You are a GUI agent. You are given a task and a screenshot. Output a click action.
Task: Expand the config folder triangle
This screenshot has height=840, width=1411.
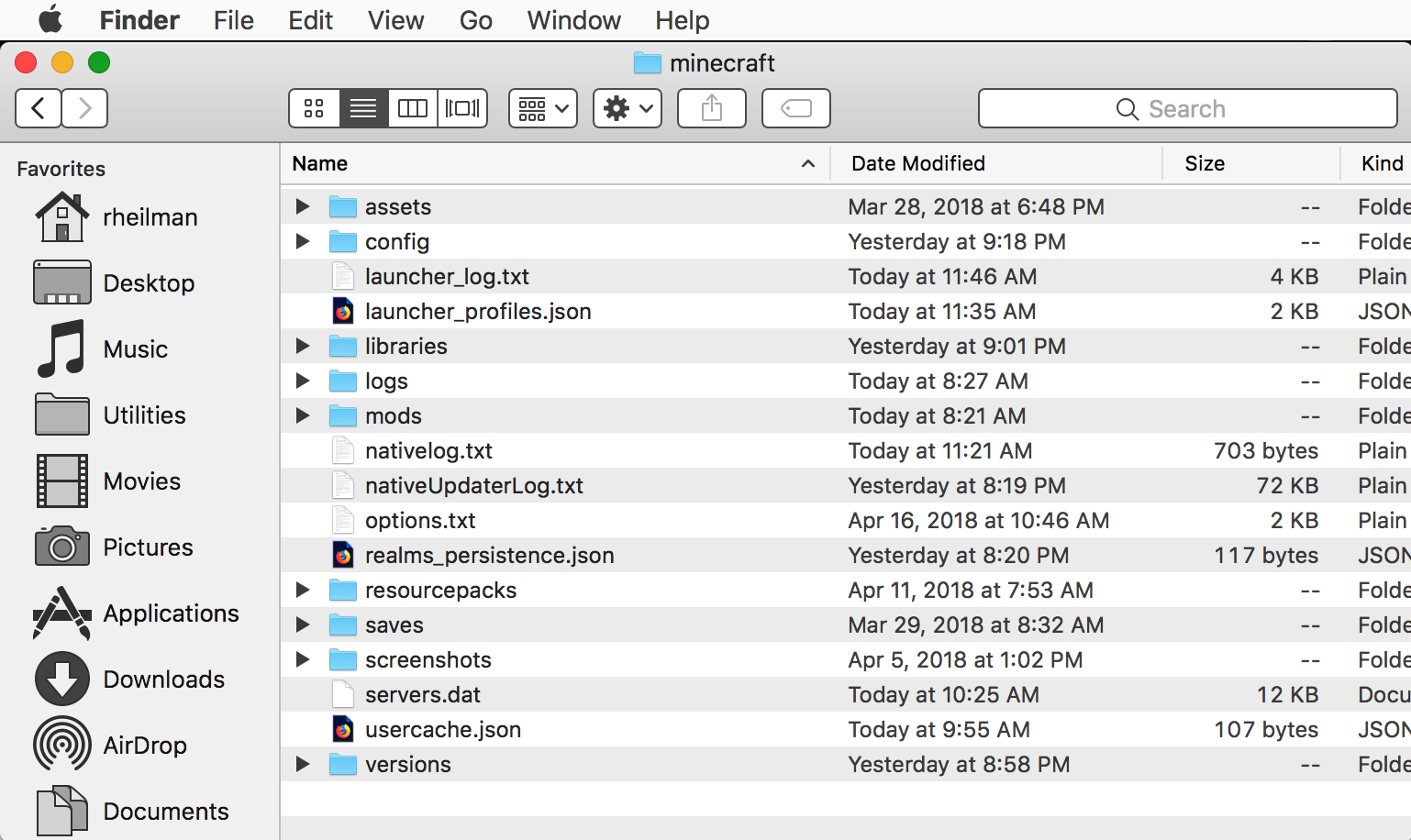pos(303,241)
